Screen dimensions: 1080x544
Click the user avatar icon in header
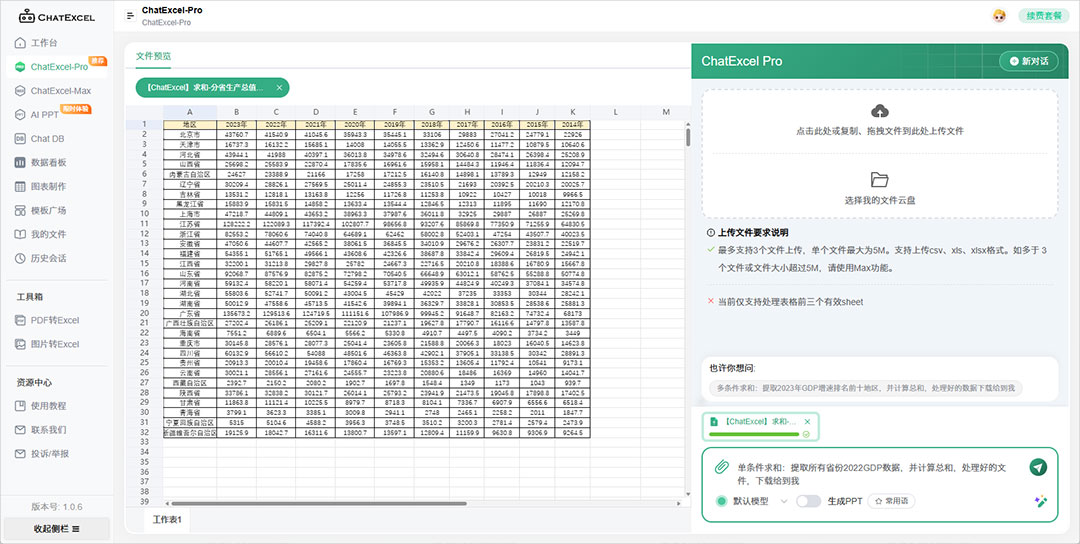(998, 15)
